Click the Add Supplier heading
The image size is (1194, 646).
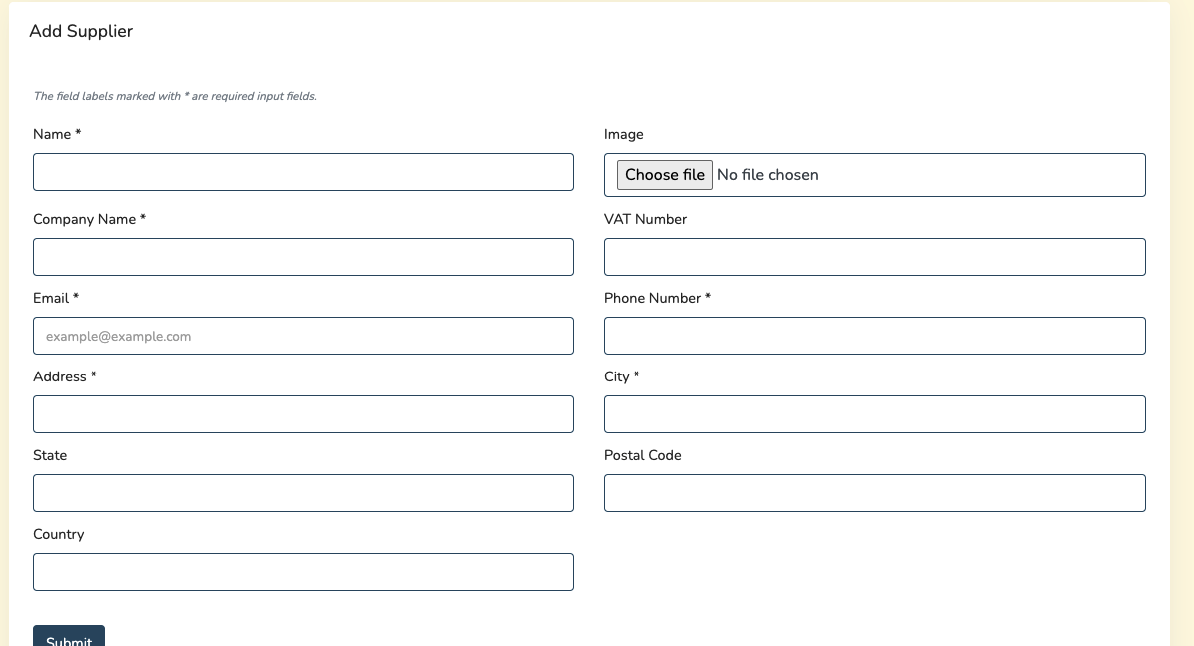coord(81,31)
